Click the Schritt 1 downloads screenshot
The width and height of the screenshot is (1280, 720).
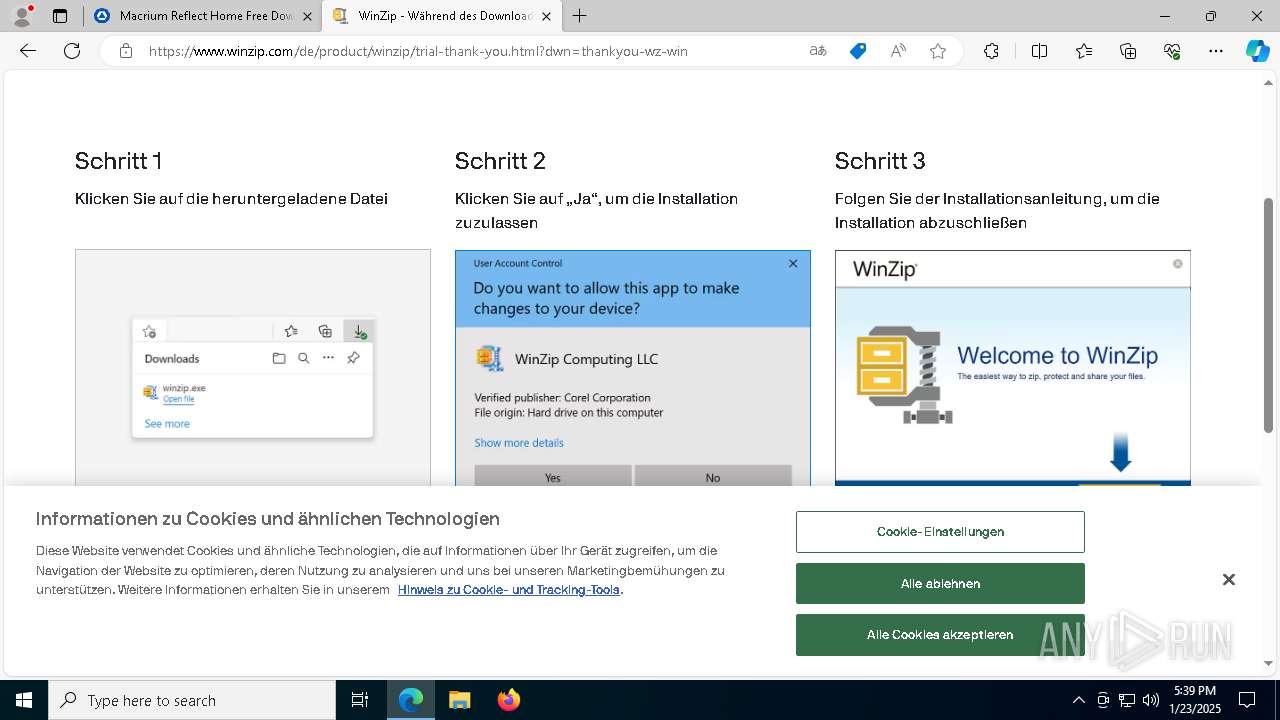(253, 368)
